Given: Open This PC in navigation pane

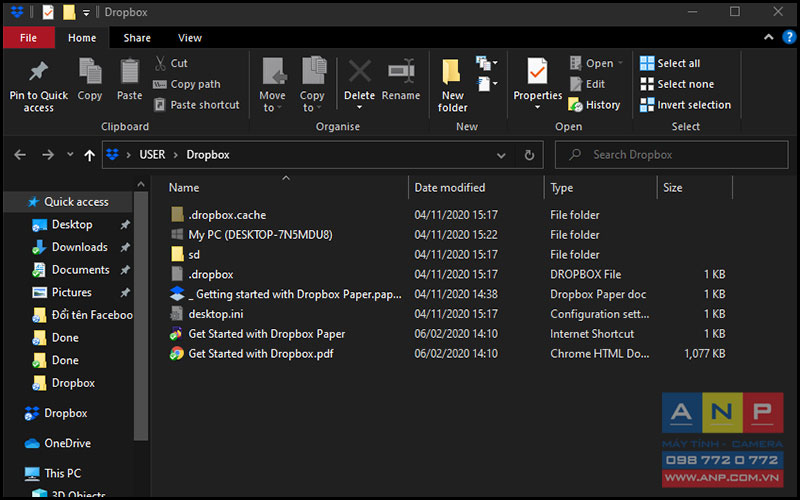Looking at the screenshot, I should click(62, 473).
